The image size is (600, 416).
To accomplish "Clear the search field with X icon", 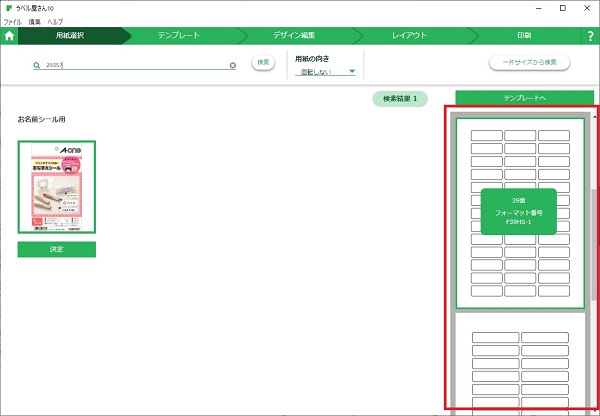I will (x=233, y=65).
